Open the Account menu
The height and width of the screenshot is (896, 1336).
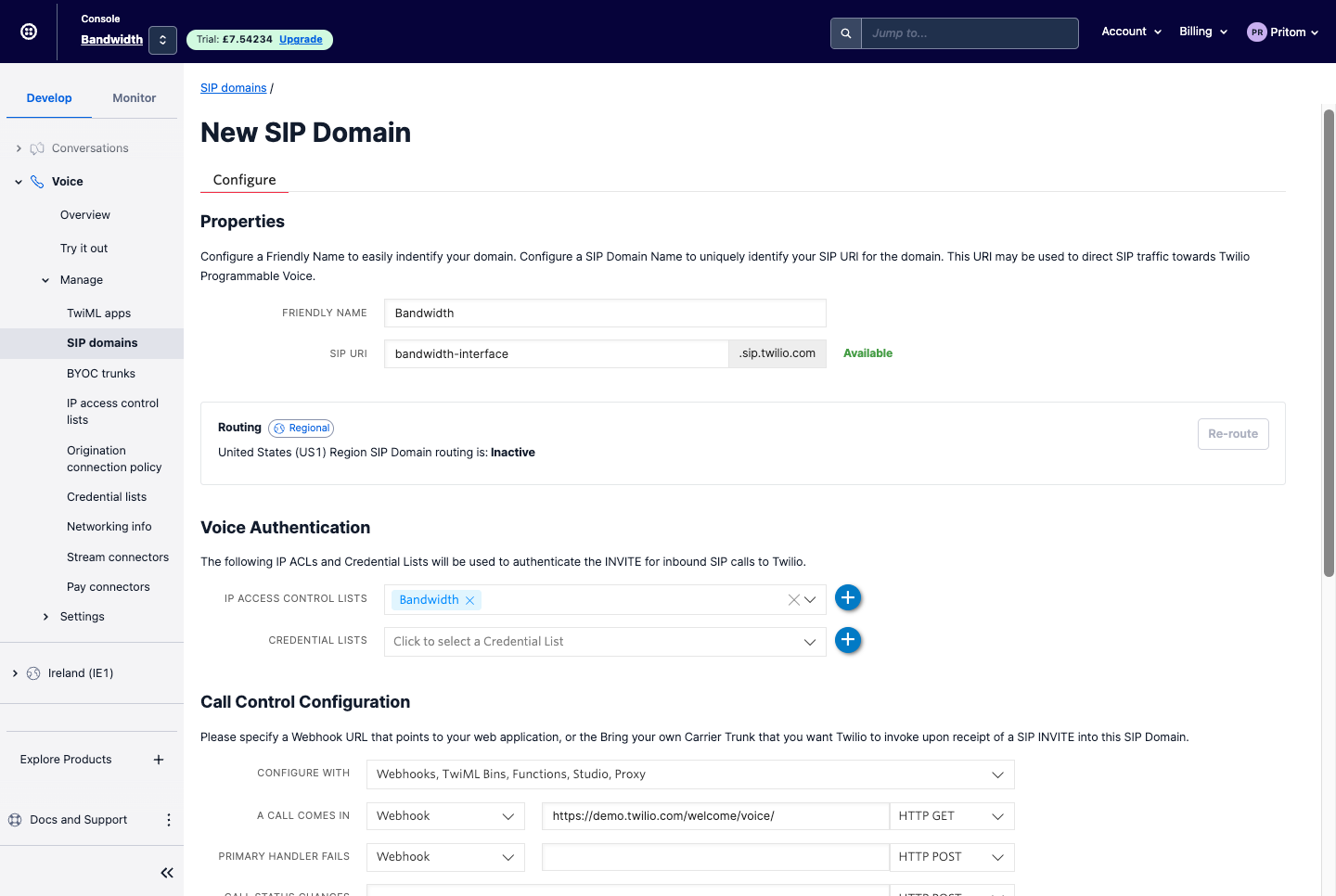point(1131,32)
